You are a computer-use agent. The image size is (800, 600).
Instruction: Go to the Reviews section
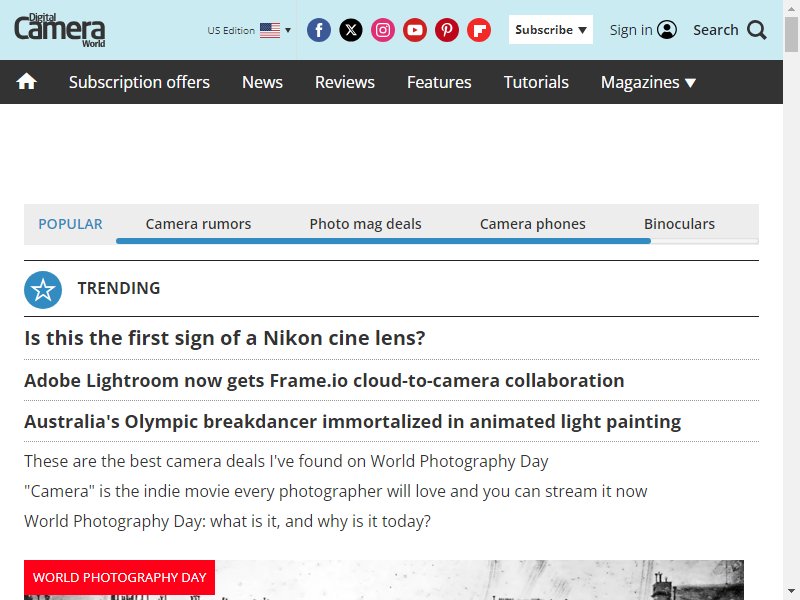(345, 82)
